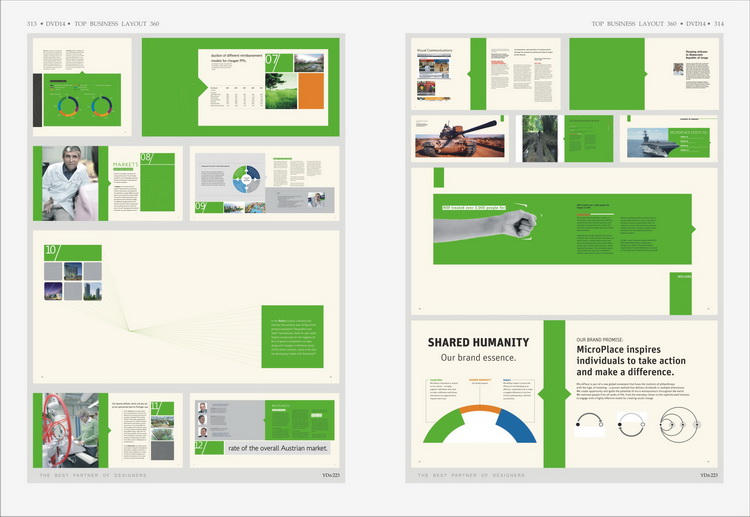Click the number 10 green label

[x=73, y=253]
